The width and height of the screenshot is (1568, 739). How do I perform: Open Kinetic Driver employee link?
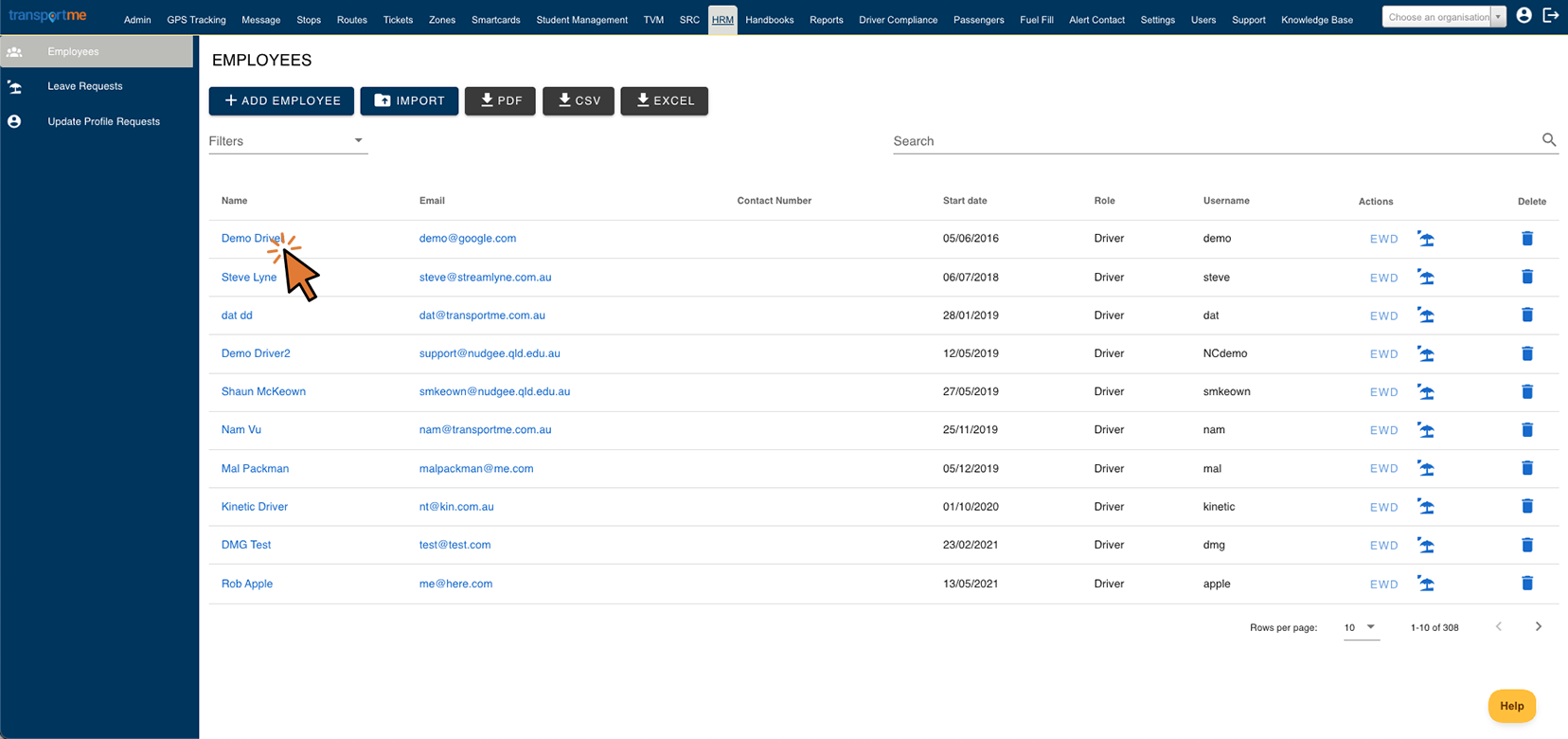[255, 507]
